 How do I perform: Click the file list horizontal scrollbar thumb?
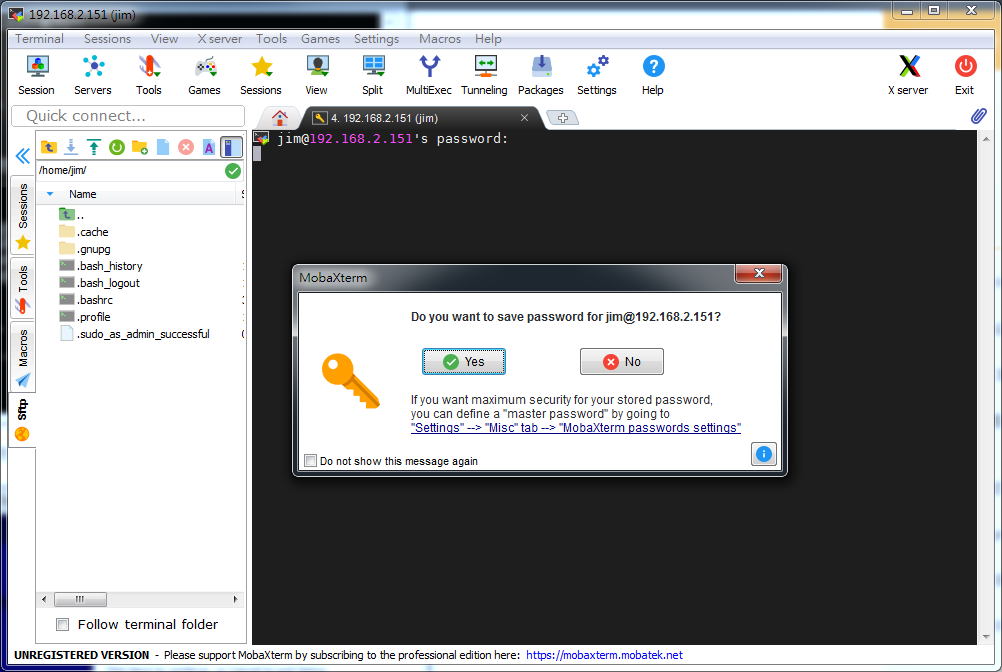(81, 599)
